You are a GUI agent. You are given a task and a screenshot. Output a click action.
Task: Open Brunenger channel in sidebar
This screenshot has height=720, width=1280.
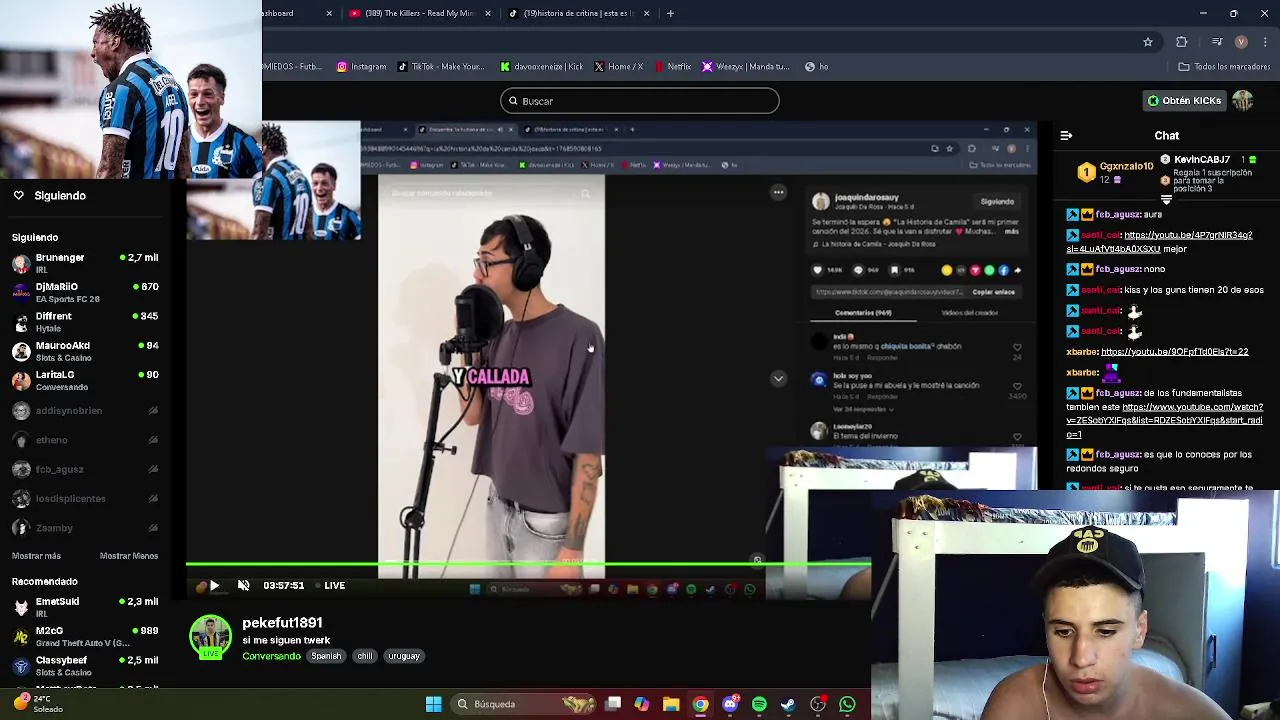(x=85, y=263)
